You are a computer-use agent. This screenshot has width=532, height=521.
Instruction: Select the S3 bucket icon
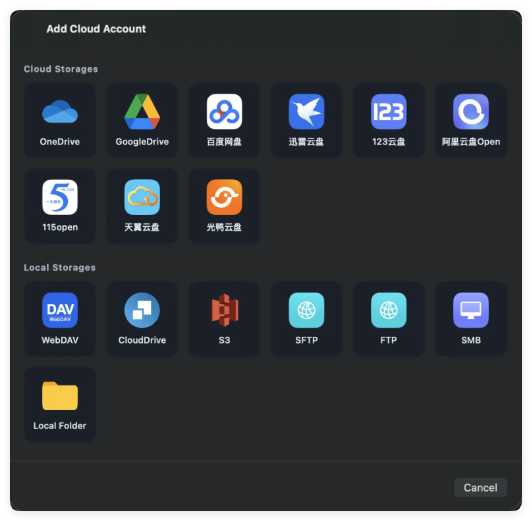point(224,310)
